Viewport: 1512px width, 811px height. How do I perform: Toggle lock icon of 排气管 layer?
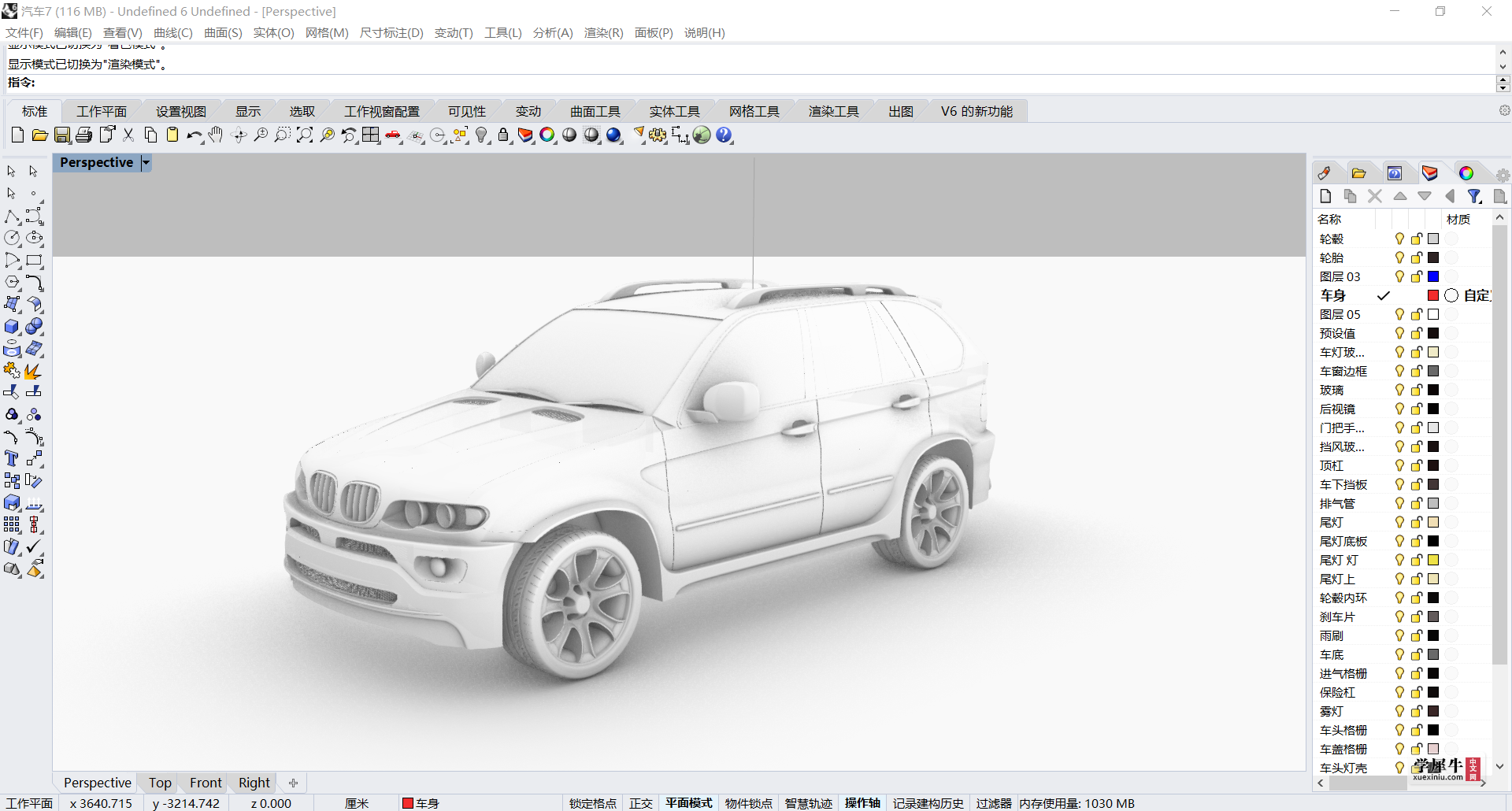tap(1417, 503)
